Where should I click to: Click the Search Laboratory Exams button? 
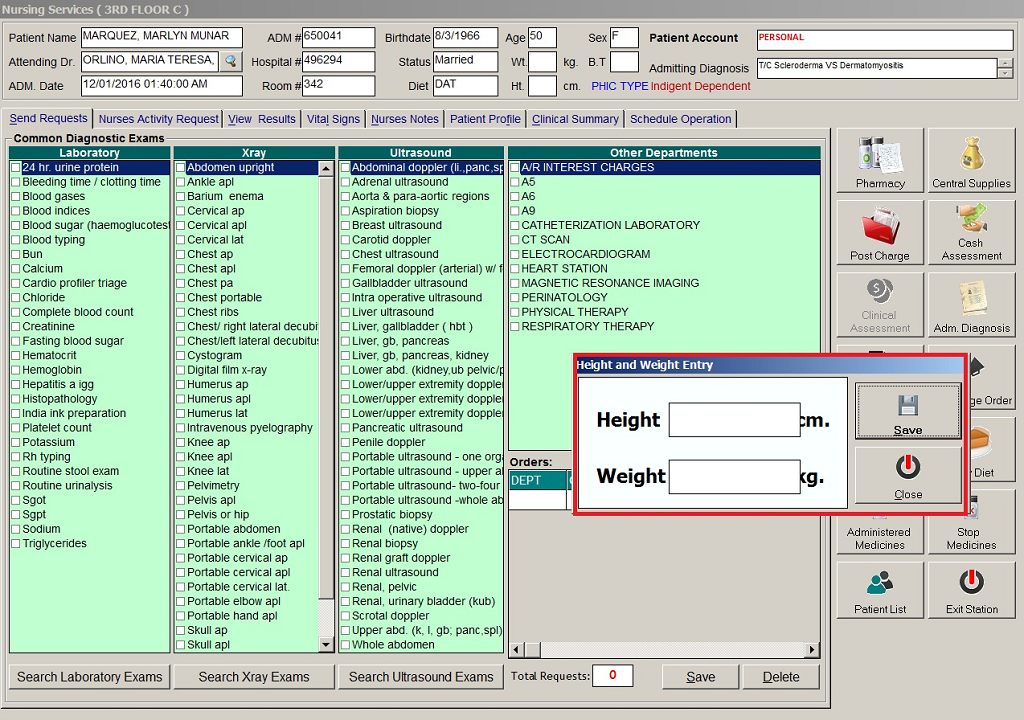point(89,677)
